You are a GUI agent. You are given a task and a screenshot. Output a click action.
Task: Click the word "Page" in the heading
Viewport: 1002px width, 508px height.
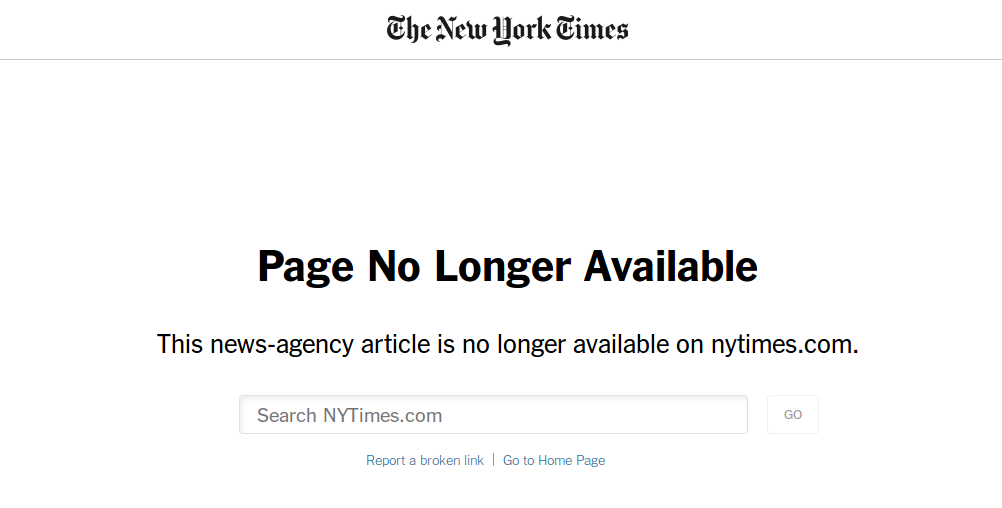point(305,267)
